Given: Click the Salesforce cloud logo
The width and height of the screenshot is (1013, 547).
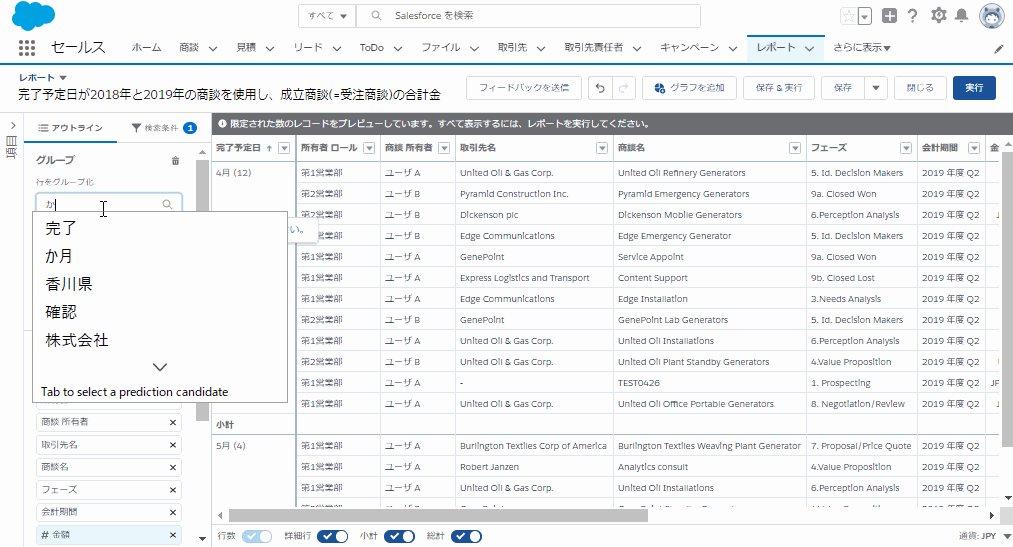Looking at the screenshot, I should coord(33,16).
